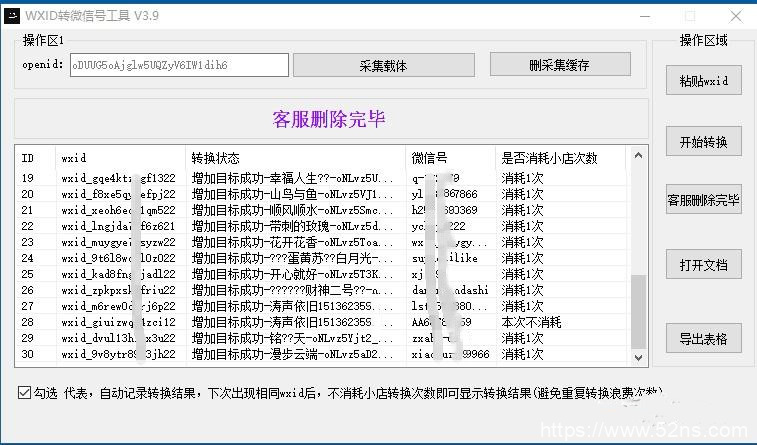Click status cell 增加目标成功-山鸟与鱼
The width and height of the screenshot is (757, 445).
coord(293,194)
